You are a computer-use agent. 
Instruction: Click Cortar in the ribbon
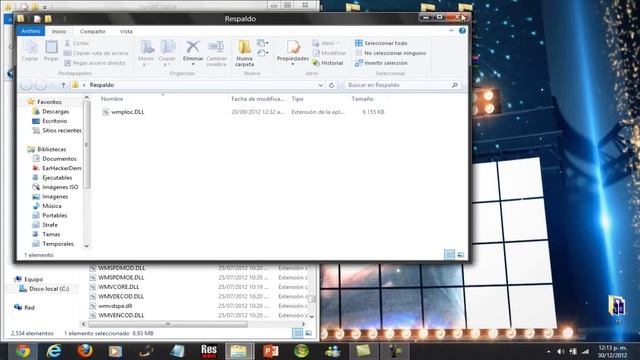point(77,43)
